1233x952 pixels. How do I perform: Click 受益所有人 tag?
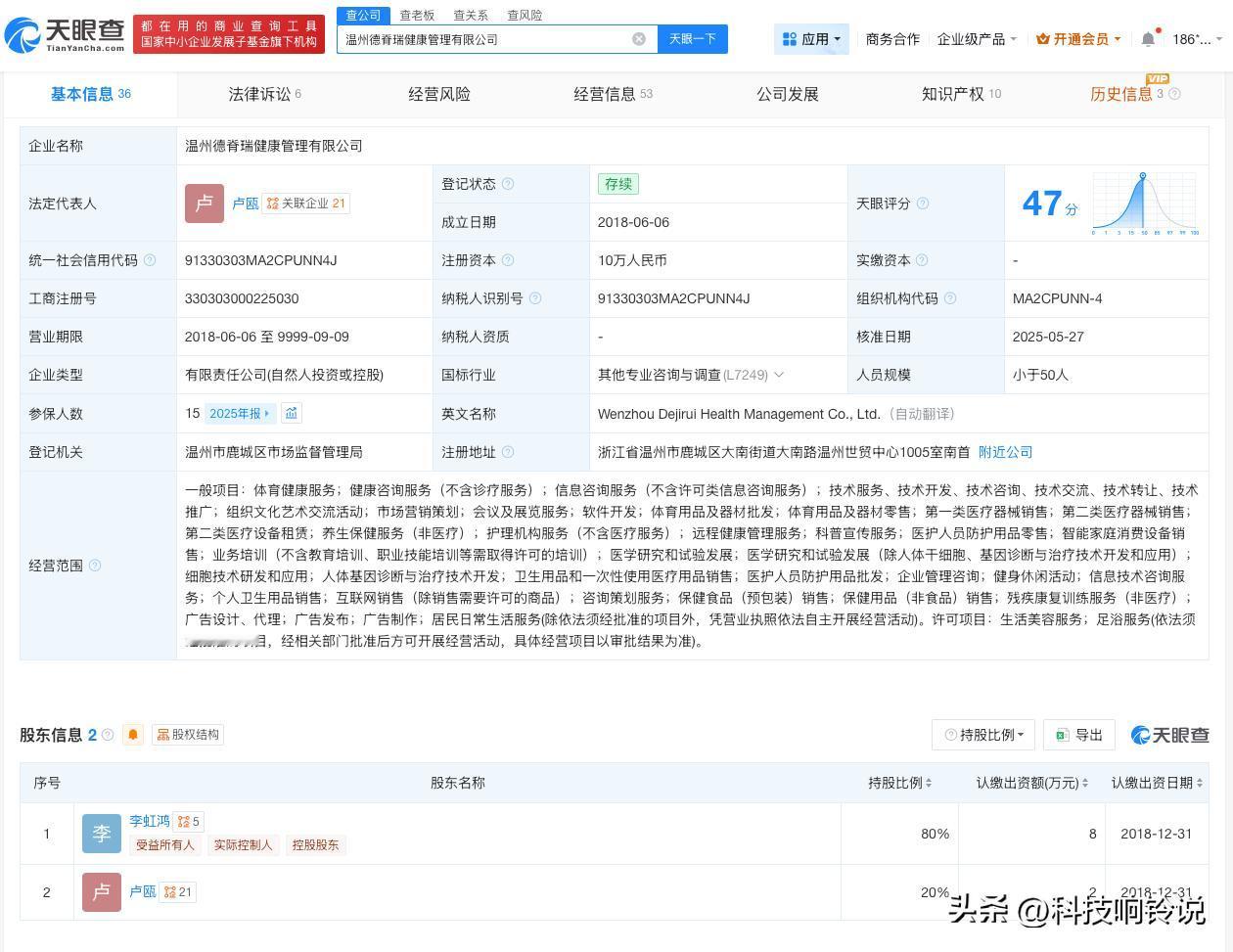pos(164,845)
